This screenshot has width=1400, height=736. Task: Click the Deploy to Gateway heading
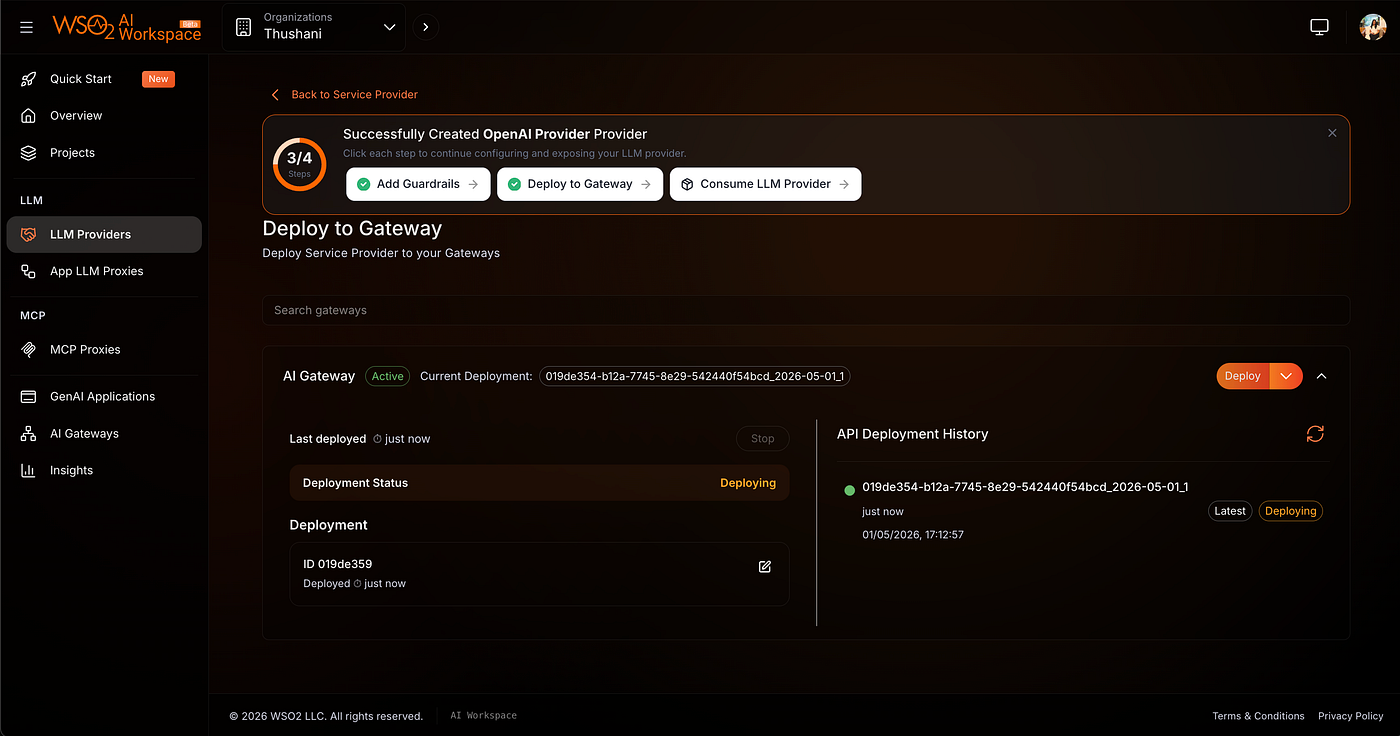pos(352,229)
